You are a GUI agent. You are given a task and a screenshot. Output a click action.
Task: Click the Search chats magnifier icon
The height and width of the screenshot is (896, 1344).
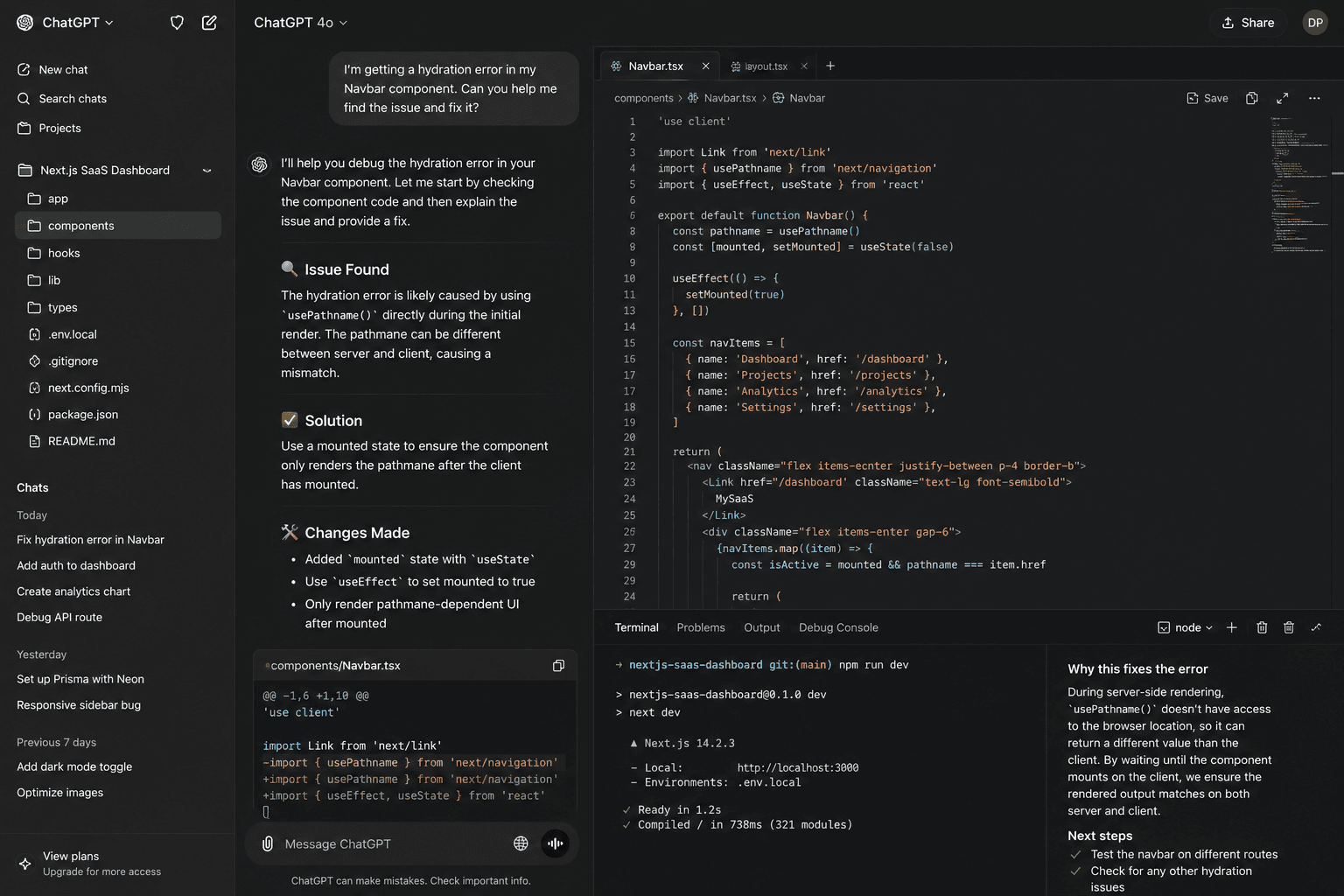tap(24, 99)
